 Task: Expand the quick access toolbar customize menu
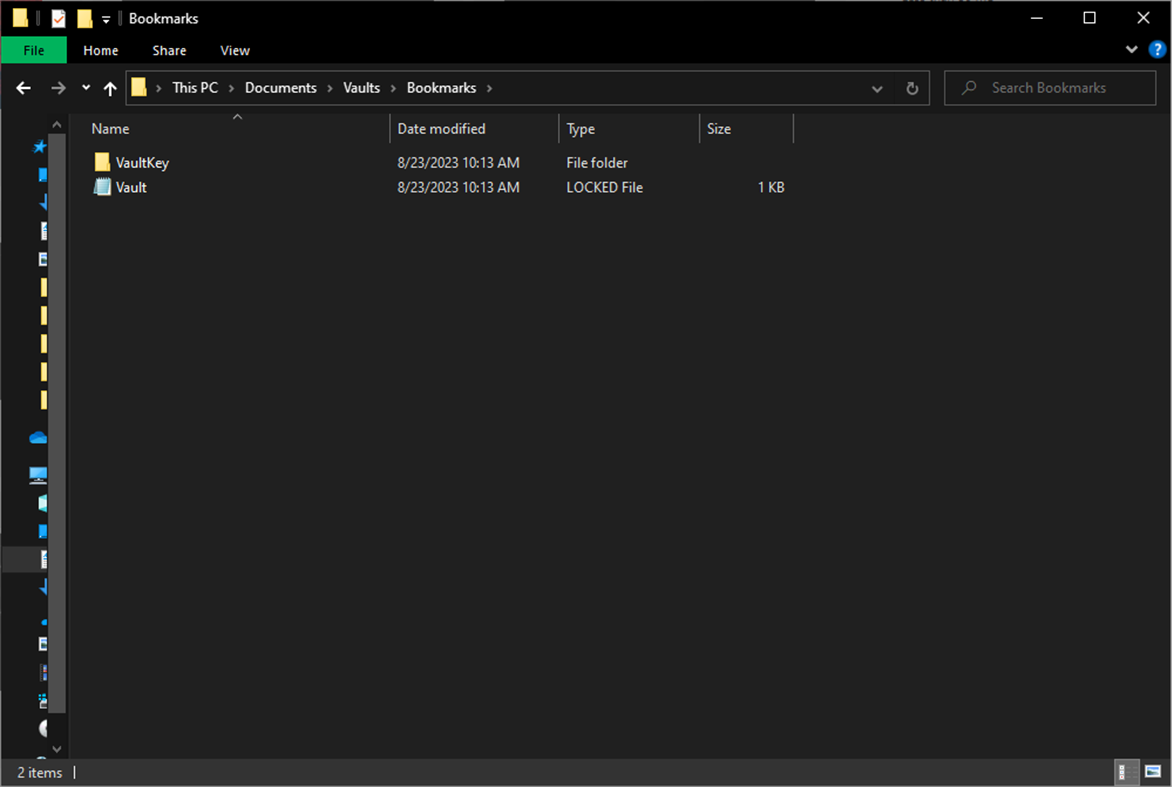pos(105,18)
